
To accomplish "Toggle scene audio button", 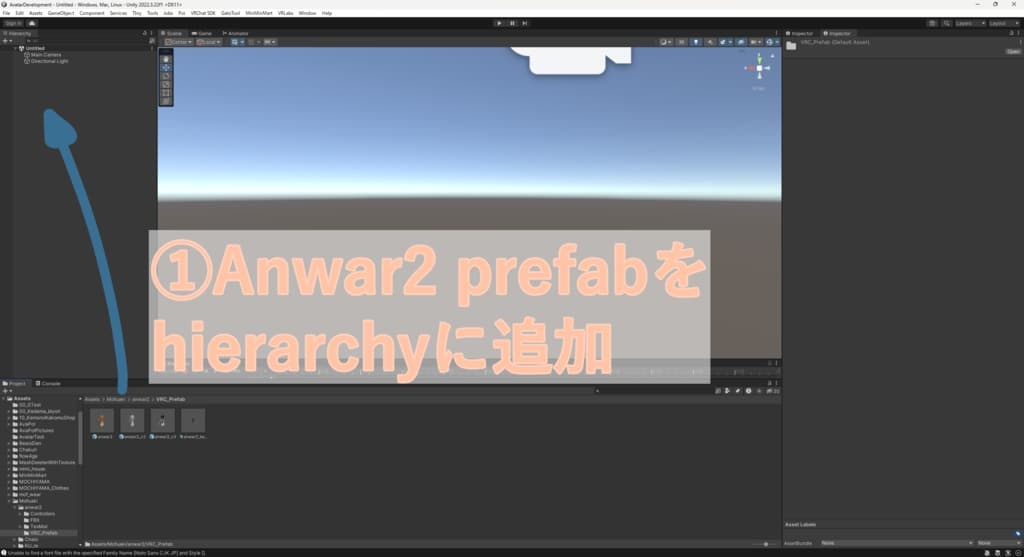I will pyautogui.click(x=710, y=42).
